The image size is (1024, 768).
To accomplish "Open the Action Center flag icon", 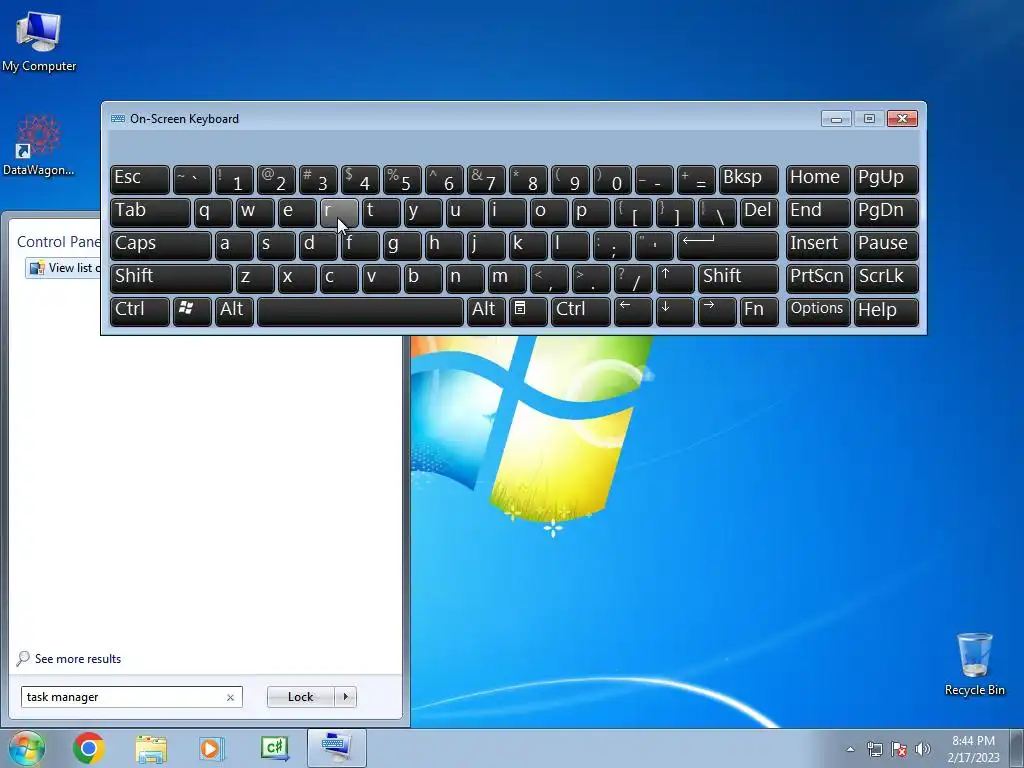I will click(x=899, y=750).
